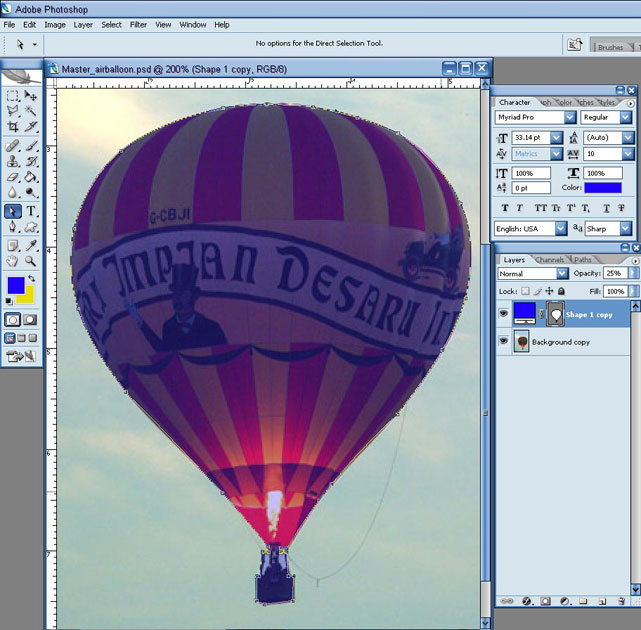Open the Window menu

[x=193, y=25]
